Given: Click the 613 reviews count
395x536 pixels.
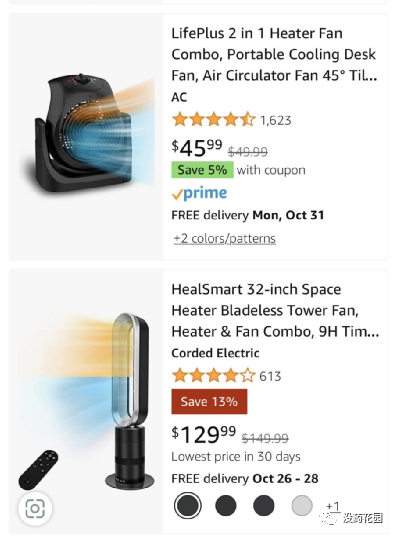Looking at the screenshot, I should click(270, 376).
